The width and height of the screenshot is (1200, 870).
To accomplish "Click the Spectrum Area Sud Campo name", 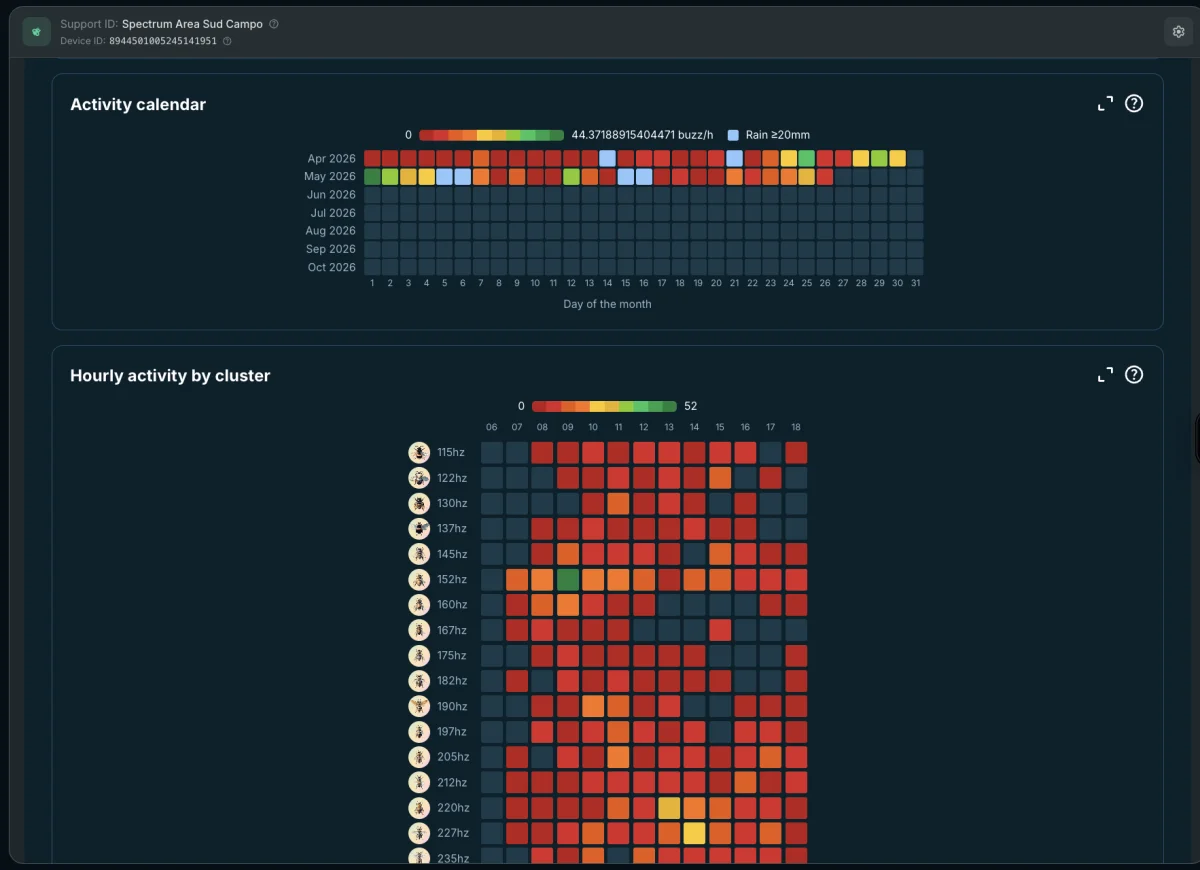I will tap(192, 24).
